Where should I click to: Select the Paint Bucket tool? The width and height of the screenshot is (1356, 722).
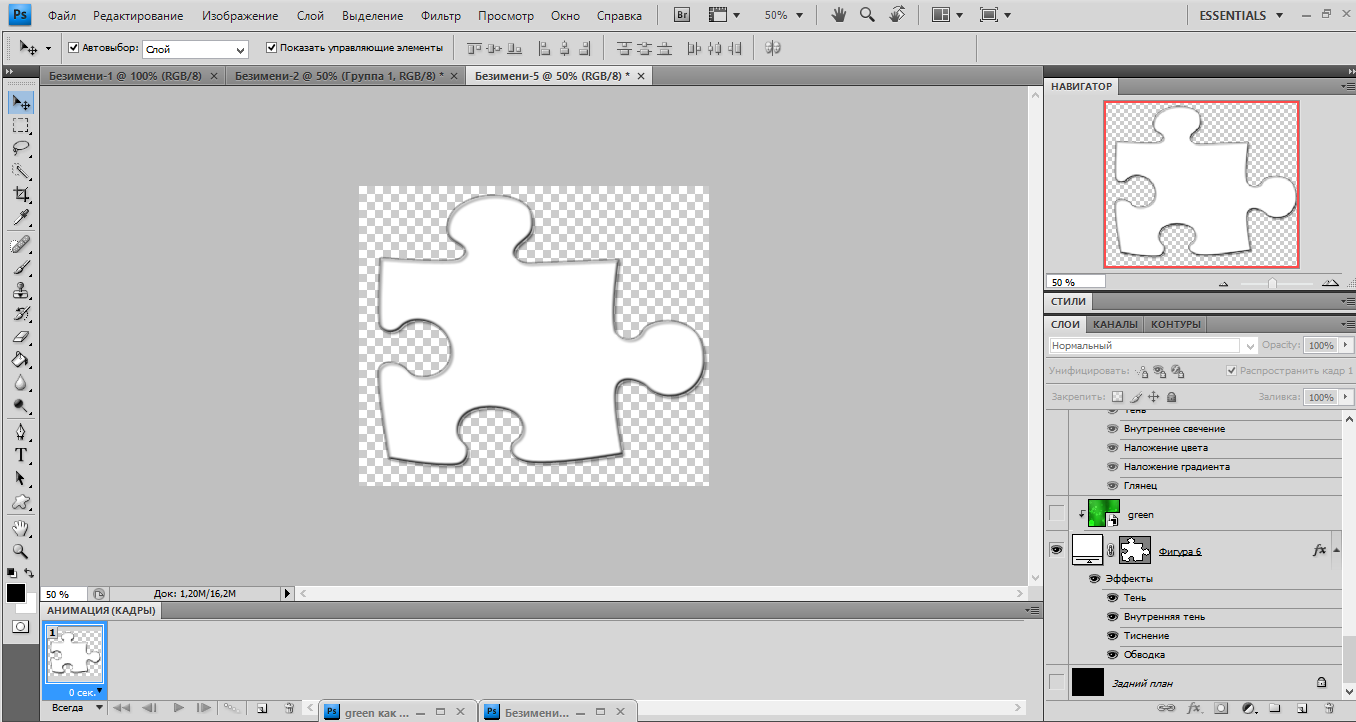click(x=21, y=360)
